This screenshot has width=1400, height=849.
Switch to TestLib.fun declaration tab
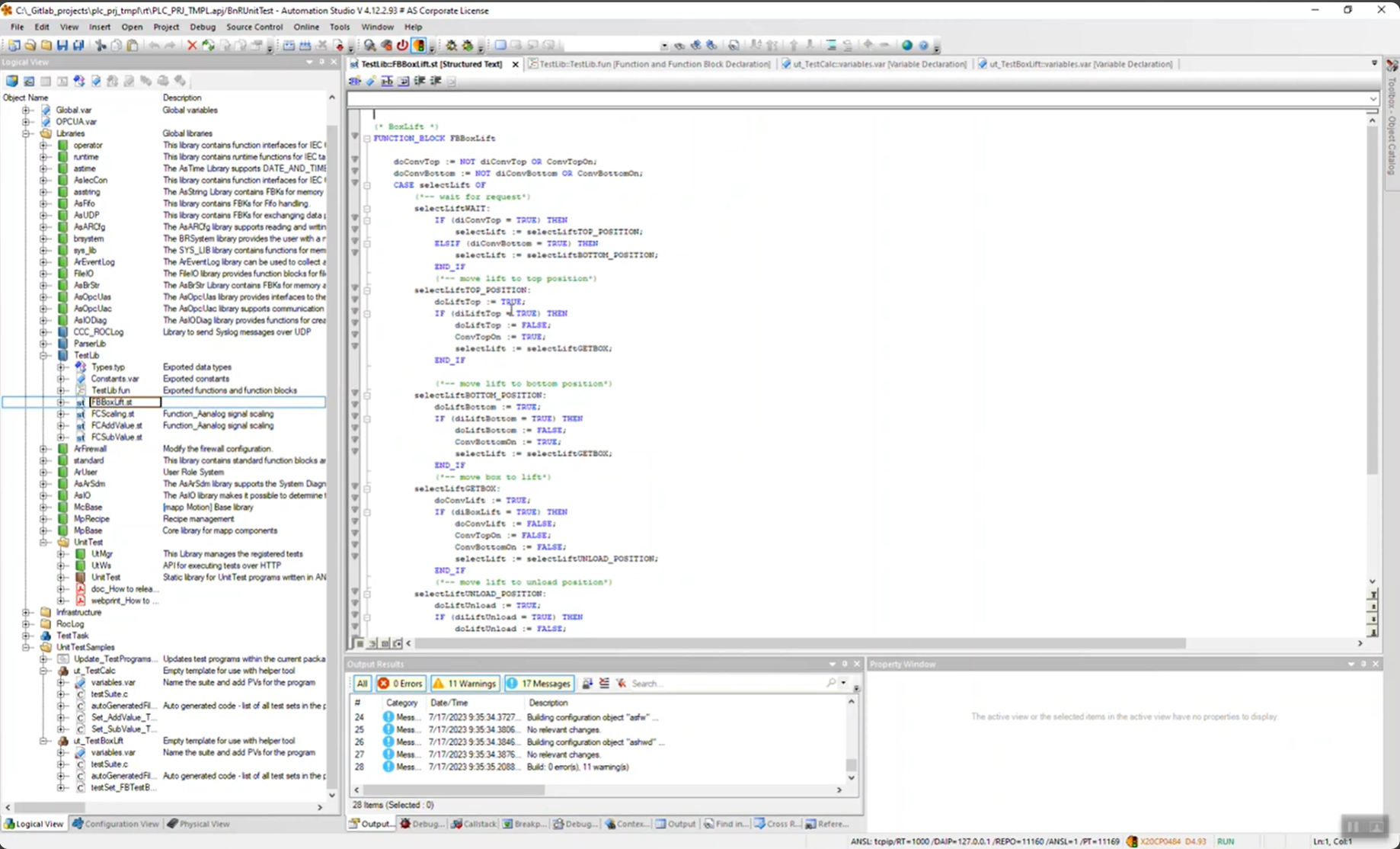[x=650, y=64]
